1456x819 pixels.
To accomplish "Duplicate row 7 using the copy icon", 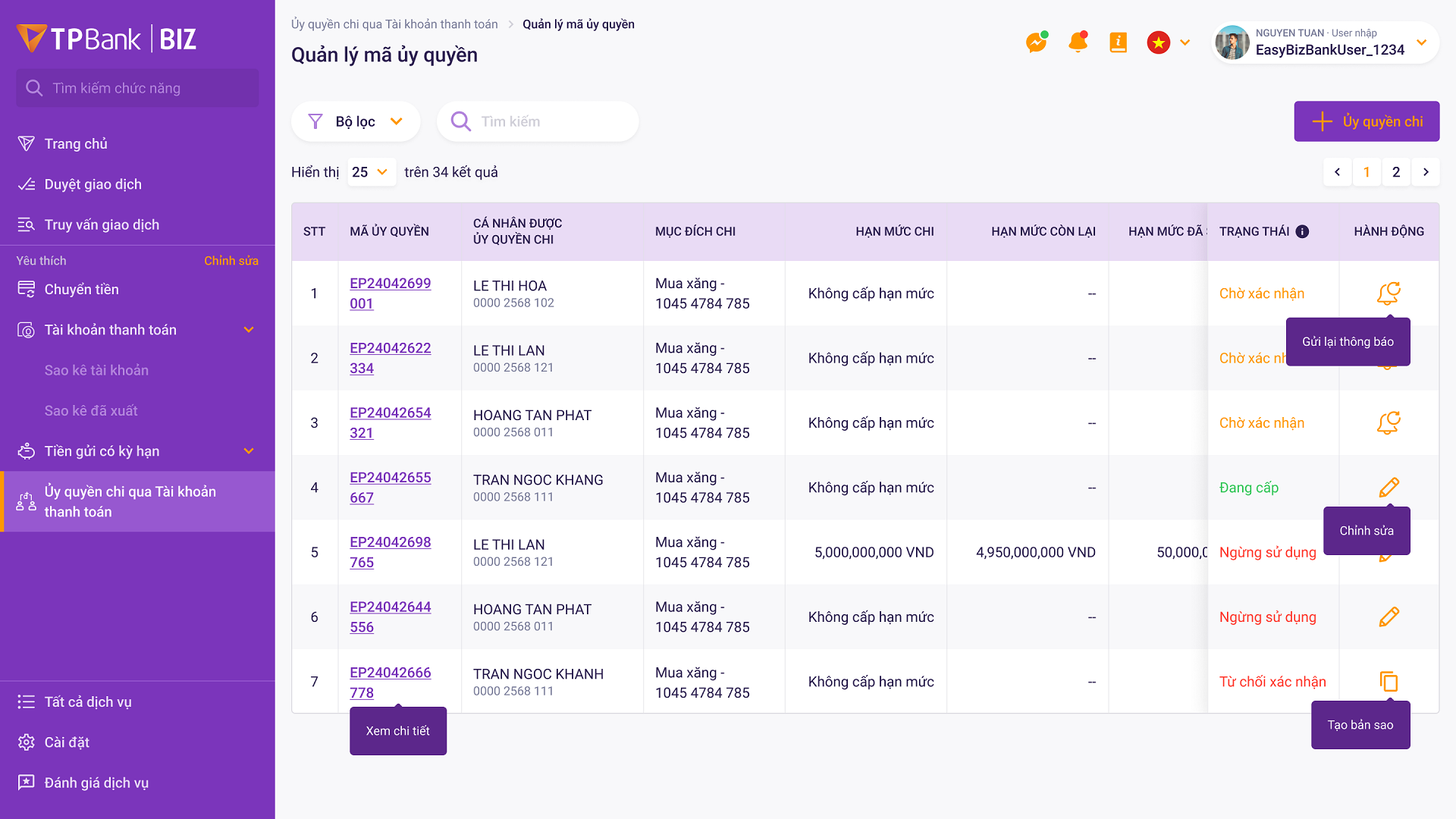I will click(x=1389, y=681).
